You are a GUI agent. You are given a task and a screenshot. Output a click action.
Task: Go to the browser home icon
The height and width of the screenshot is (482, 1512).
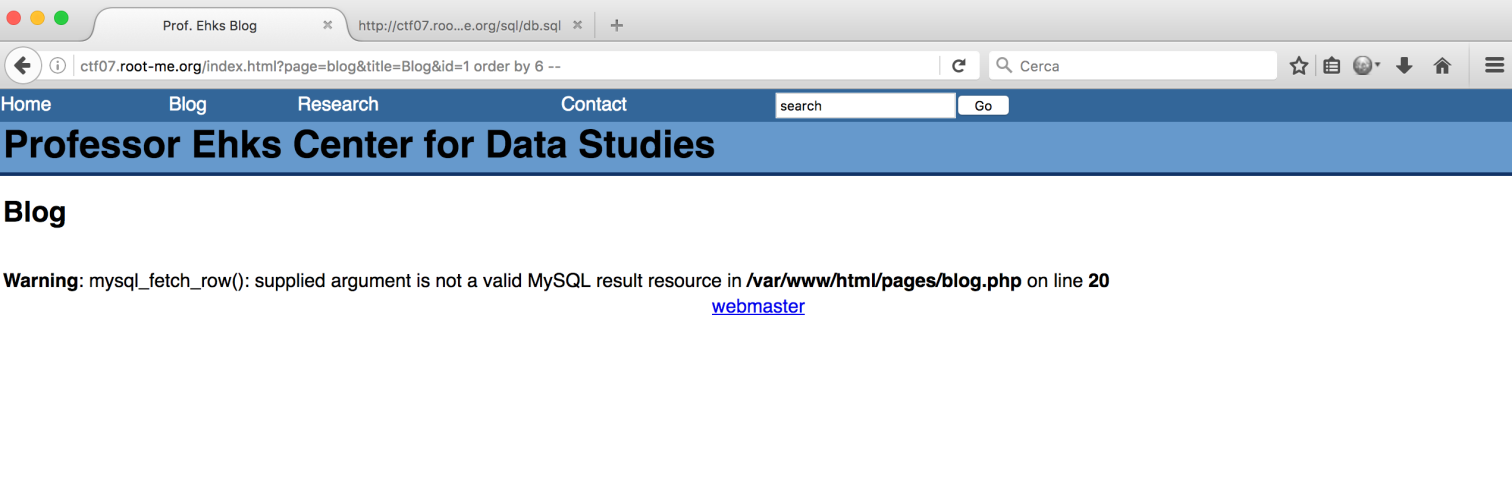click(x=1442, y=66)
